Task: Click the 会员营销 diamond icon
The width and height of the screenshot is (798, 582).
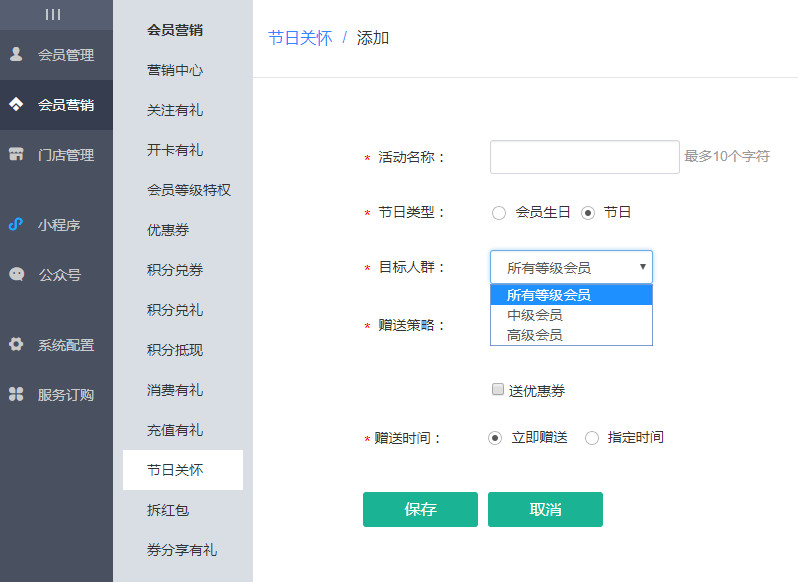Action: coord(16,105)
